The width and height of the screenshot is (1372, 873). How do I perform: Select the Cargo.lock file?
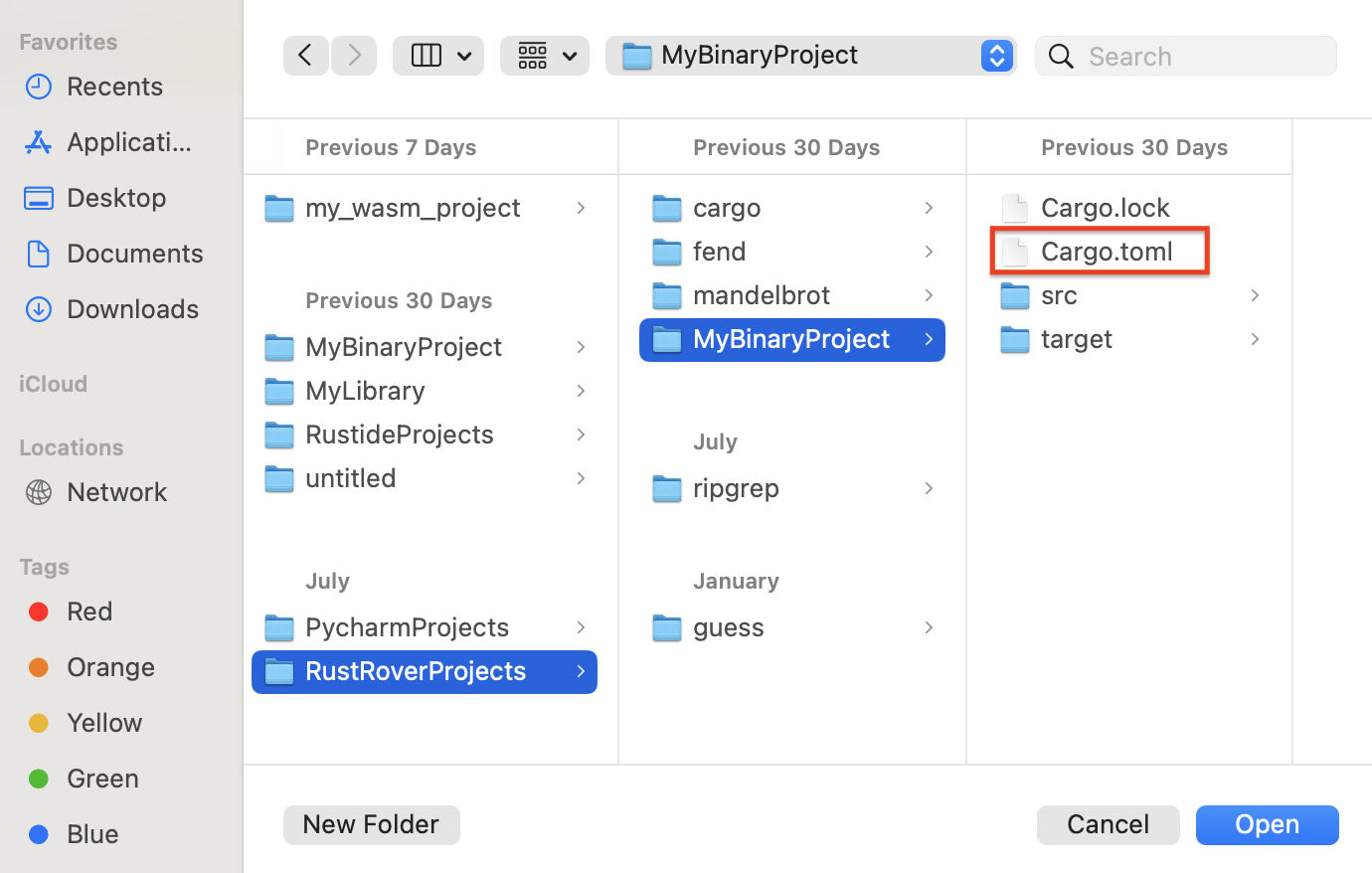1105,208
